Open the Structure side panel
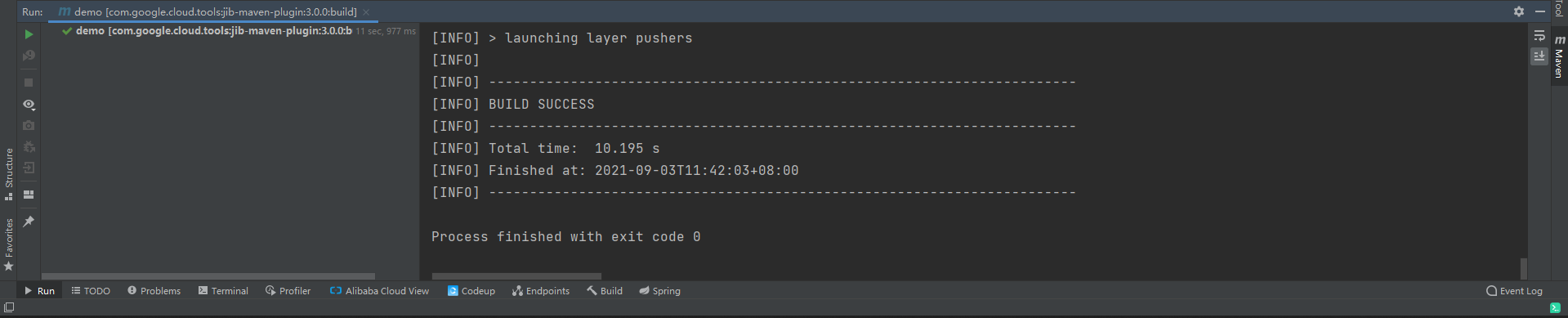The width and height of the screenshot is (1568, 318). tap(9, 173)
